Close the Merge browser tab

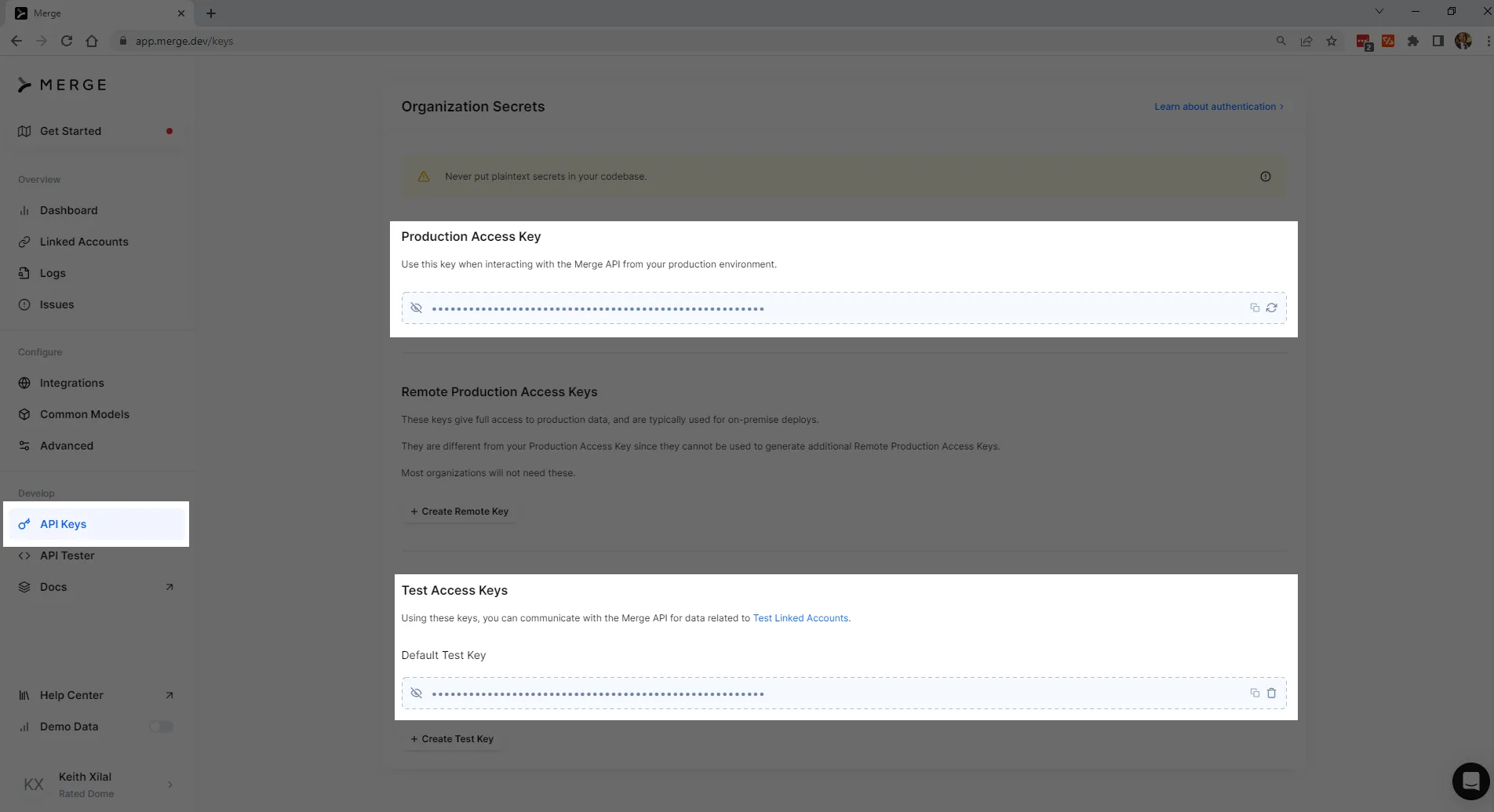pos(181,13)
